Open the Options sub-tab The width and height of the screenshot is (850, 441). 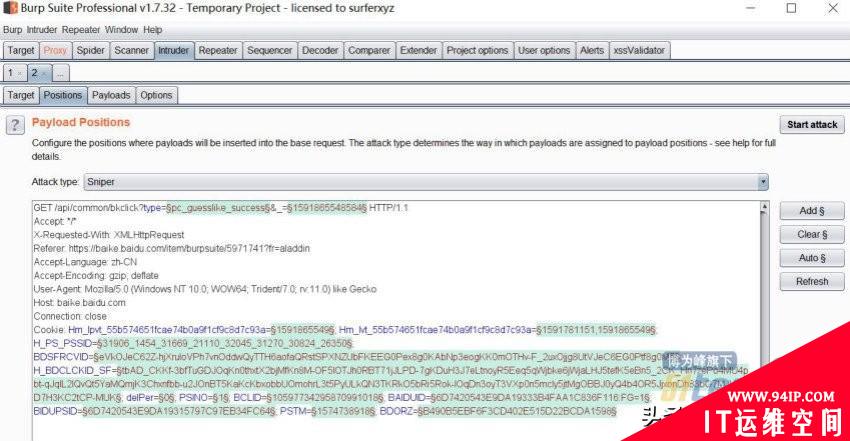point(156,95)
